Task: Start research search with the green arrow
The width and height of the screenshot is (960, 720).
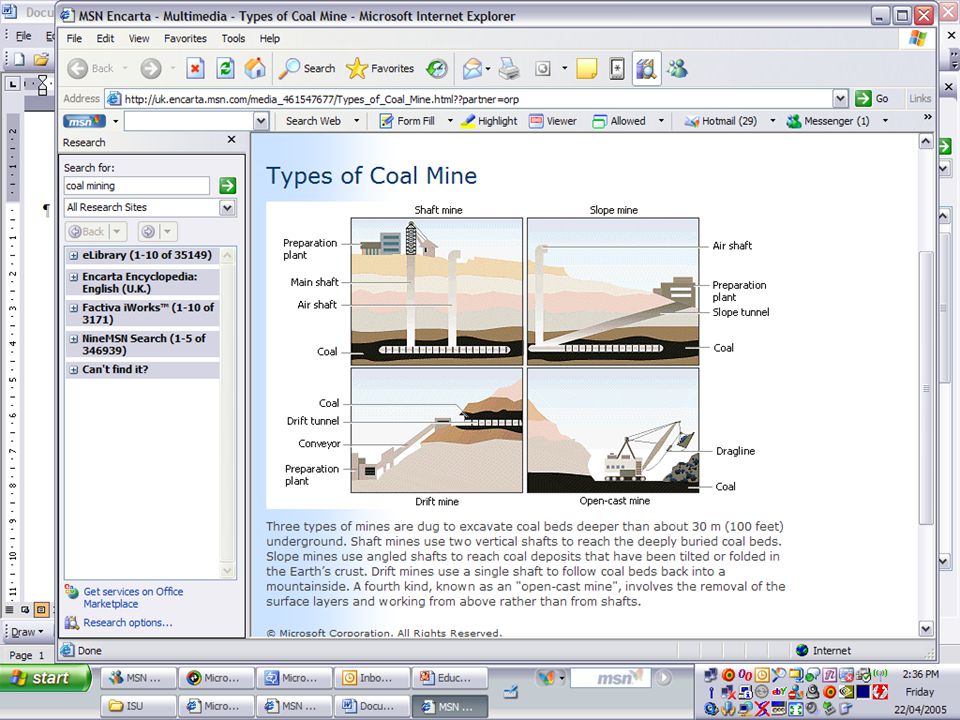Action: tap(228, 186)
